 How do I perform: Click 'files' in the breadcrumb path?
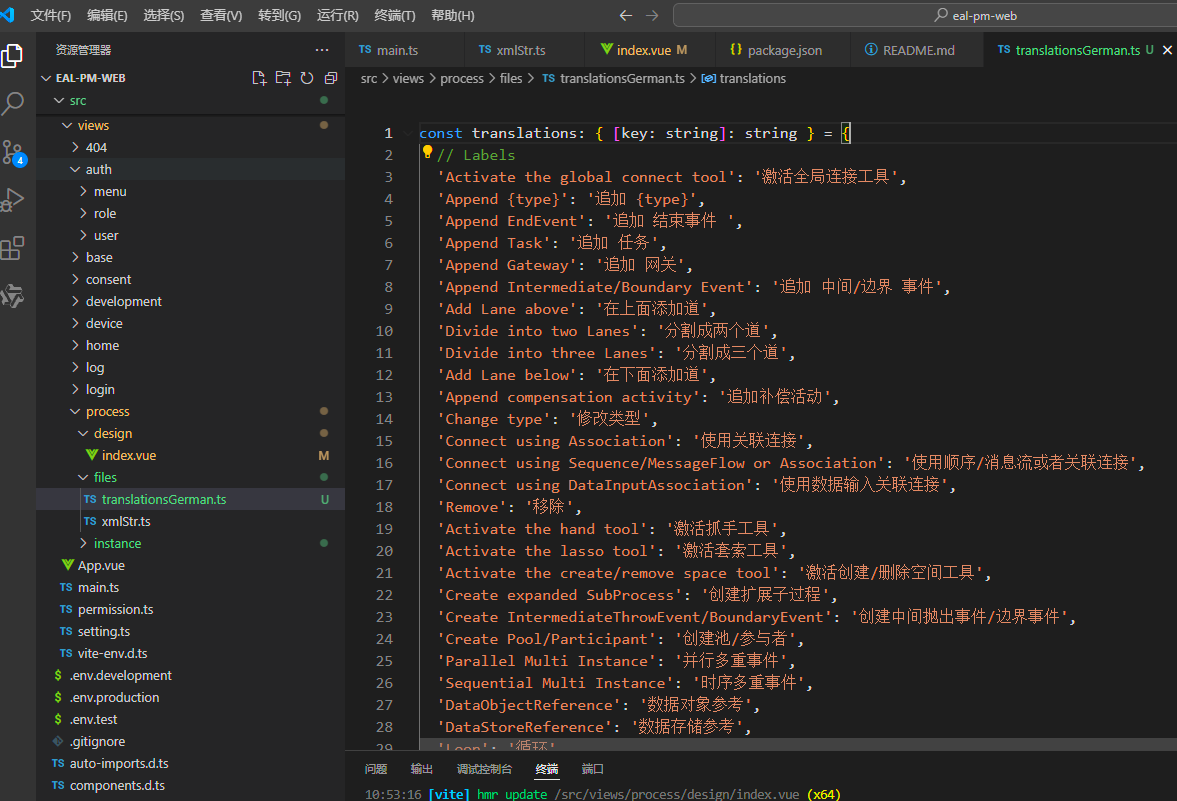click(x=511, y=77)
